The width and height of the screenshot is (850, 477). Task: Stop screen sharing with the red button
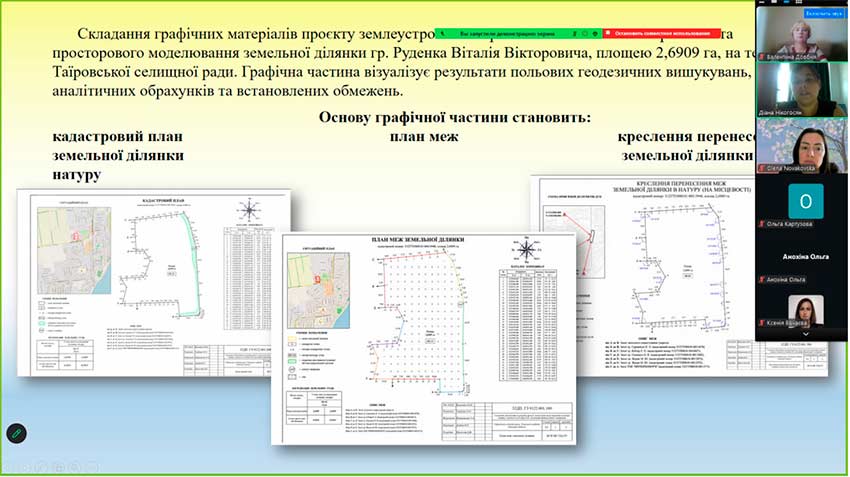click(x=661, y=34)
